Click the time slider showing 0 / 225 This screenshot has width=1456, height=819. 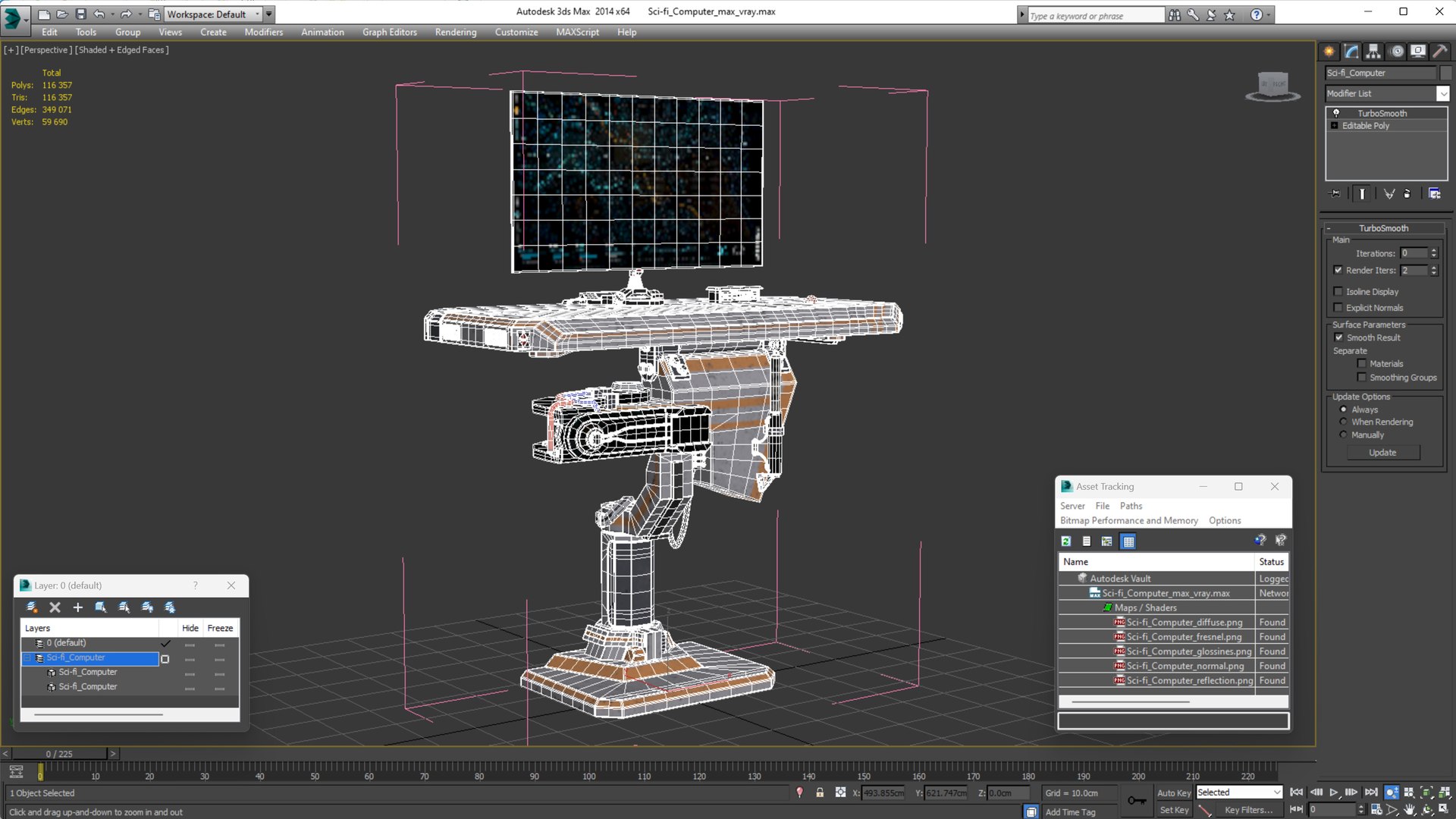[59, 754]
